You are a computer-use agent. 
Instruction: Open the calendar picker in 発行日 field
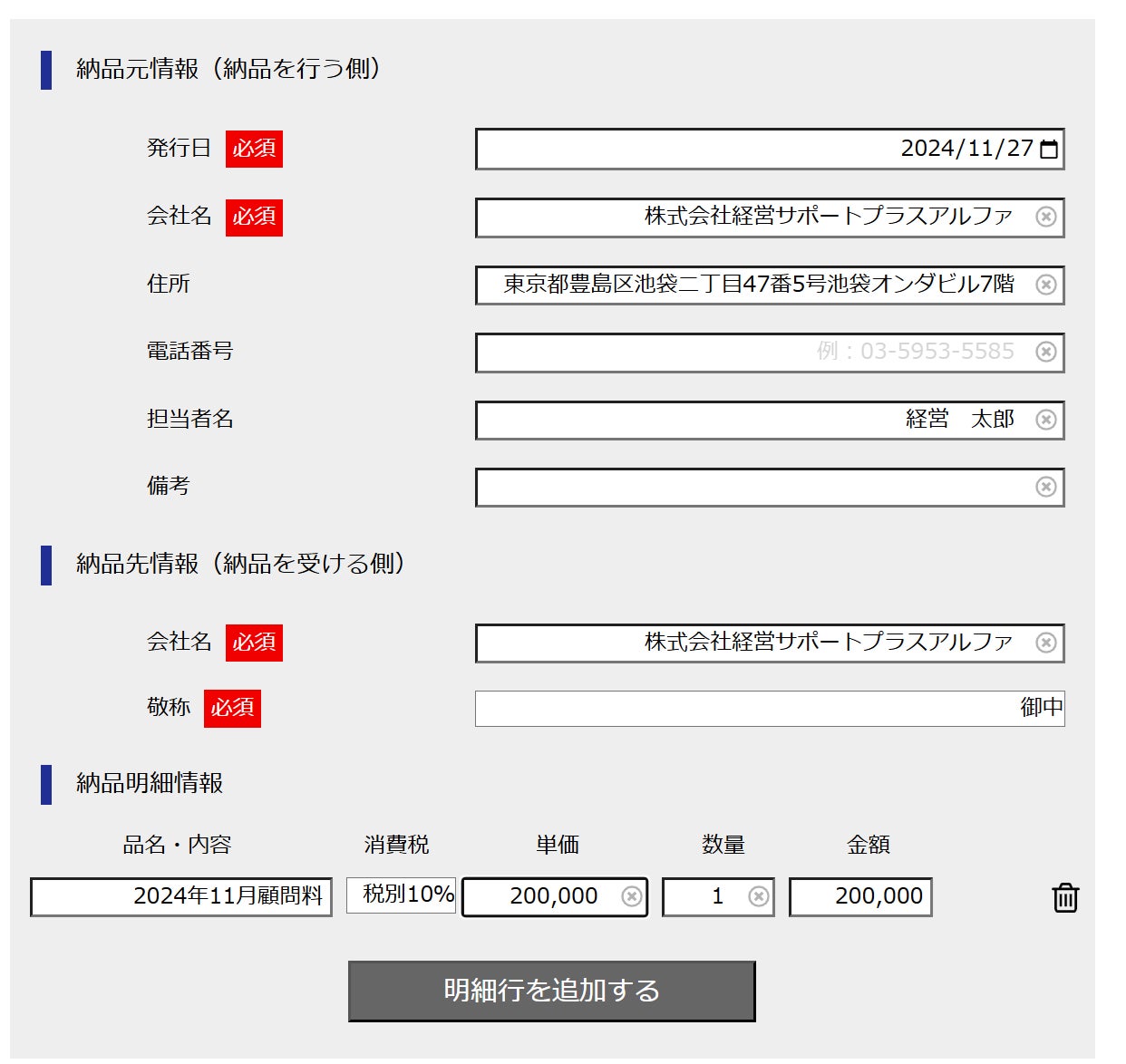(1048, 150)
